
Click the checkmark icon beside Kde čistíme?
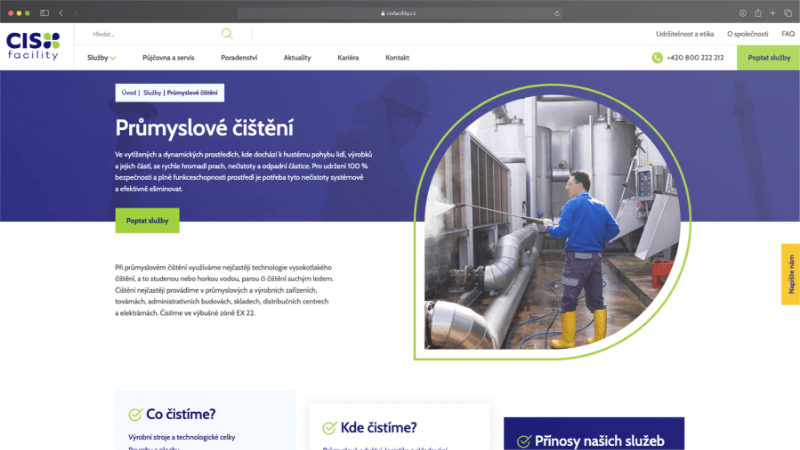(329, 428)
